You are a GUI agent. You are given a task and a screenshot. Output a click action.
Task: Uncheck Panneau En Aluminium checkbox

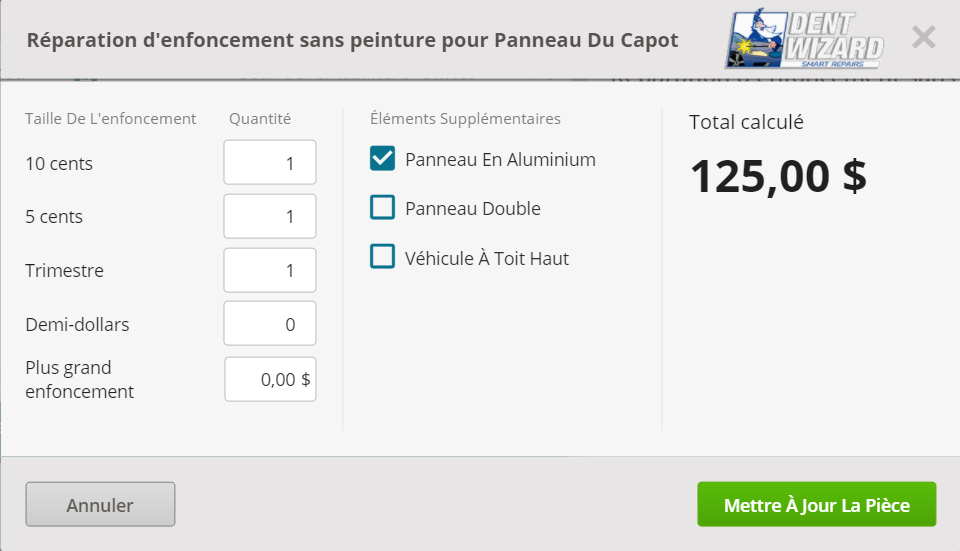(x=383, y=158)
